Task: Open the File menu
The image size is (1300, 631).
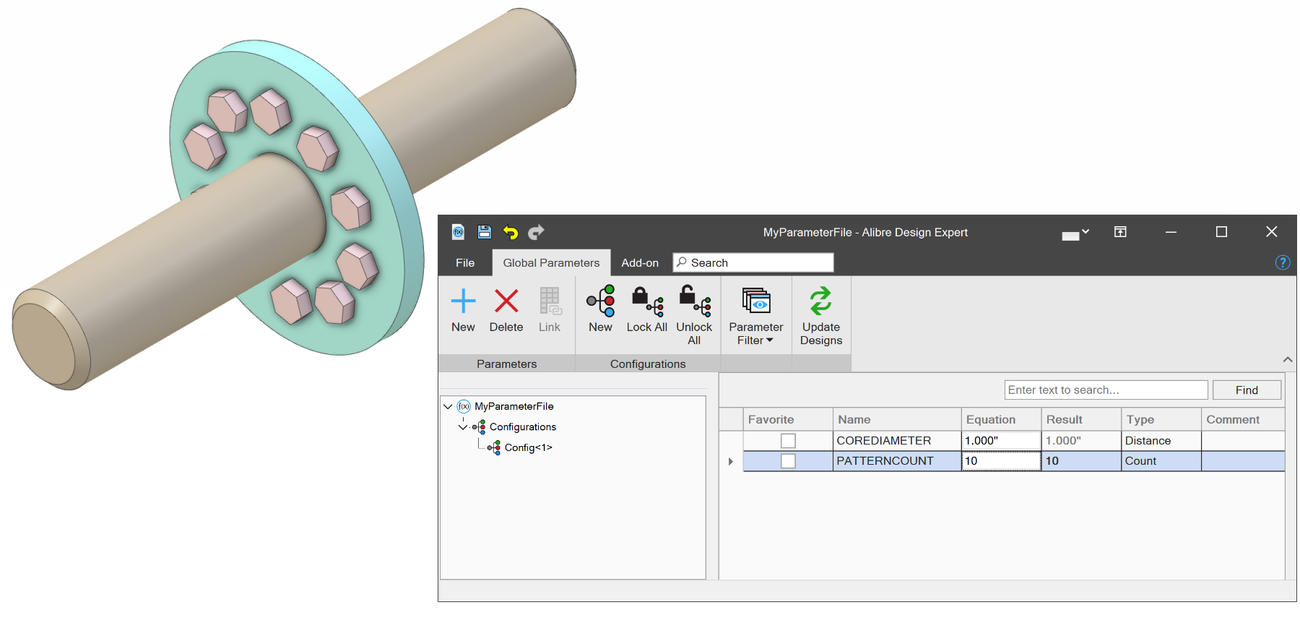Action: click(465, 263)
